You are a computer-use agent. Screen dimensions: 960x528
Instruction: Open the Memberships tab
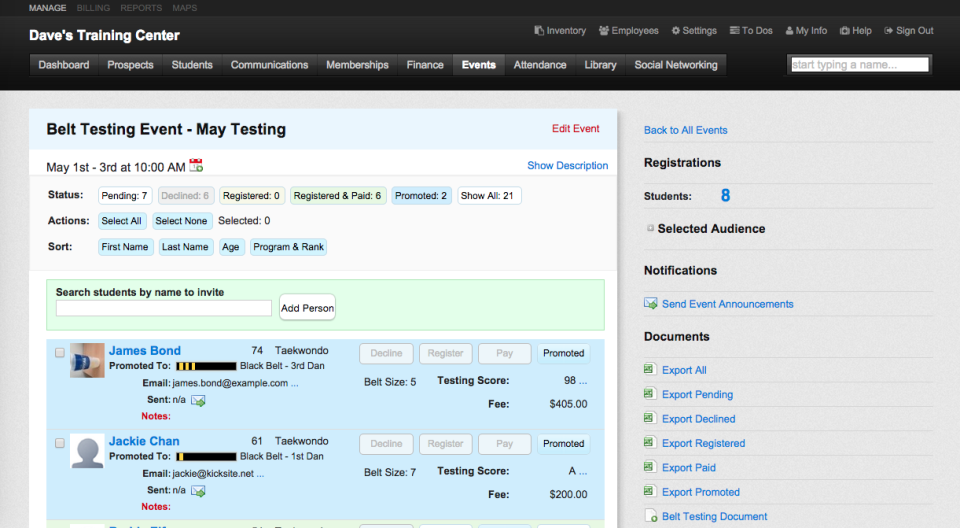pyautogui.click(x=357, y=65)
